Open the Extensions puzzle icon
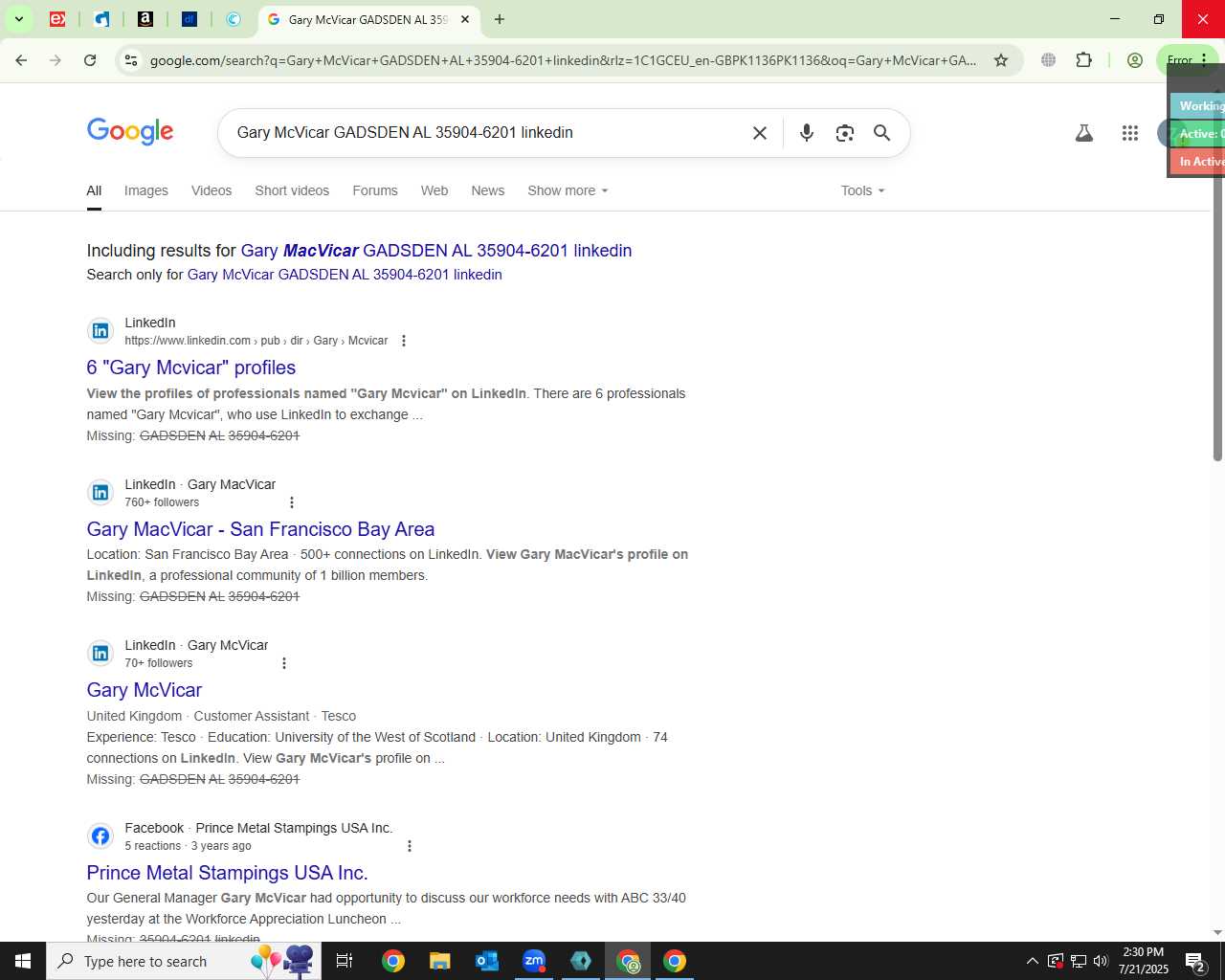This screenshot has width=1225, height=980. point(1083,60)
